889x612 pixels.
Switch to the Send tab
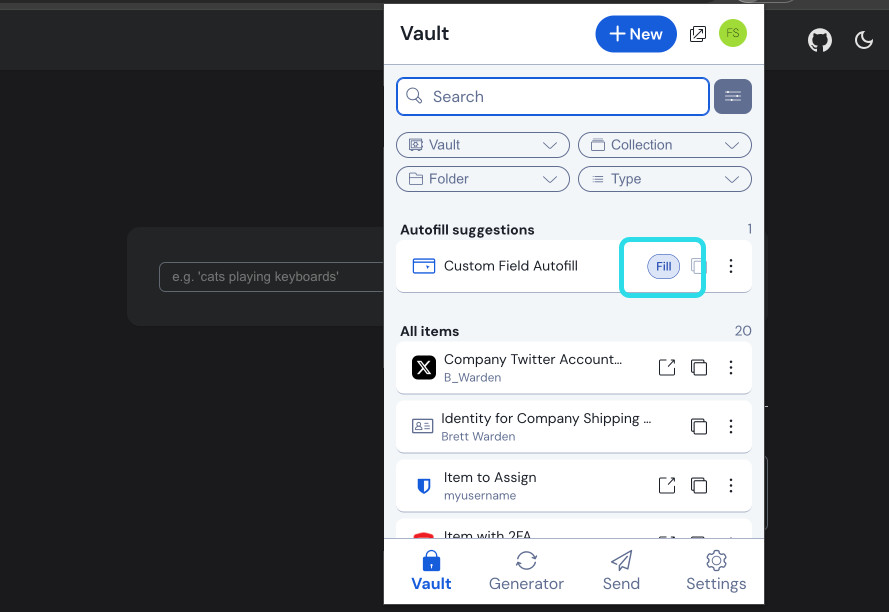621,571
